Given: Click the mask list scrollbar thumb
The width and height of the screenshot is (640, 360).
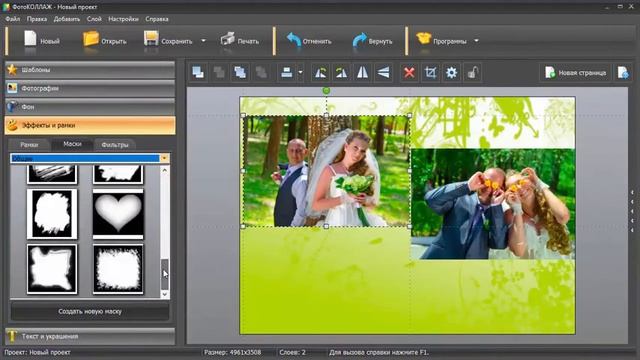Looking at the screenshot, I should click(x=164, y=274).
